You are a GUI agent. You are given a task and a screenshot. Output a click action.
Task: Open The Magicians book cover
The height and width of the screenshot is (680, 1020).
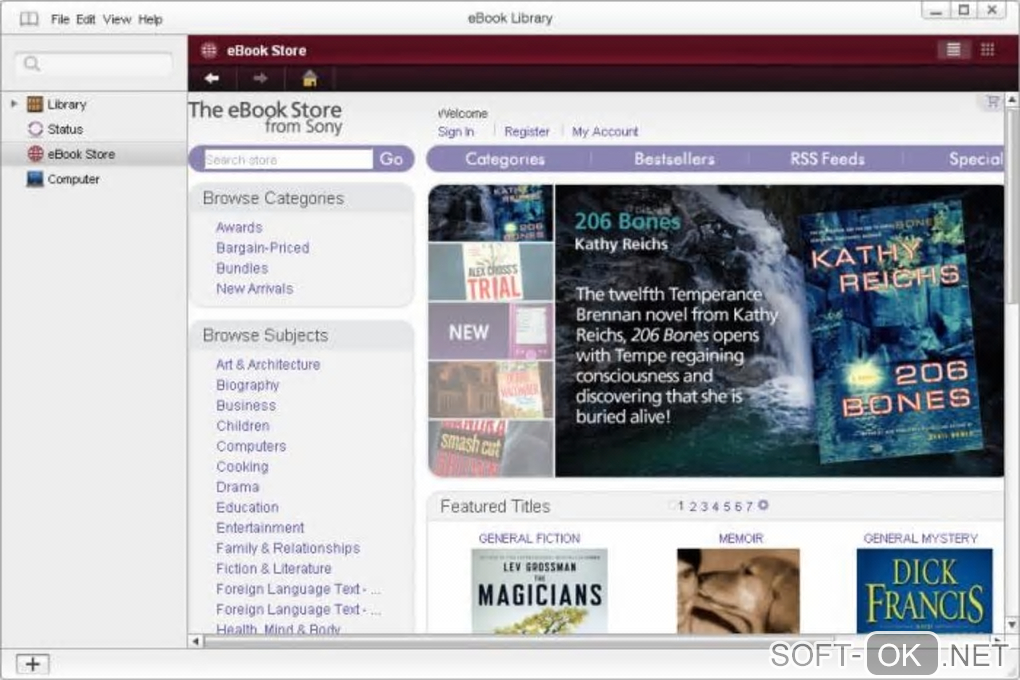pos(539,591)
